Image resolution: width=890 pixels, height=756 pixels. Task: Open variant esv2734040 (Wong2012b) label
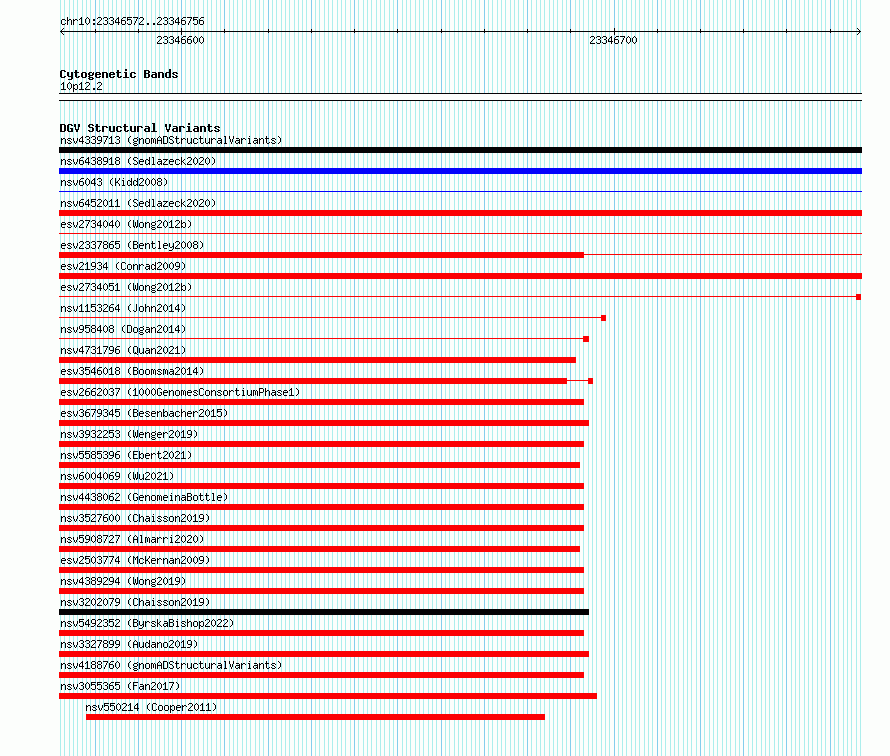click(126, 224)
